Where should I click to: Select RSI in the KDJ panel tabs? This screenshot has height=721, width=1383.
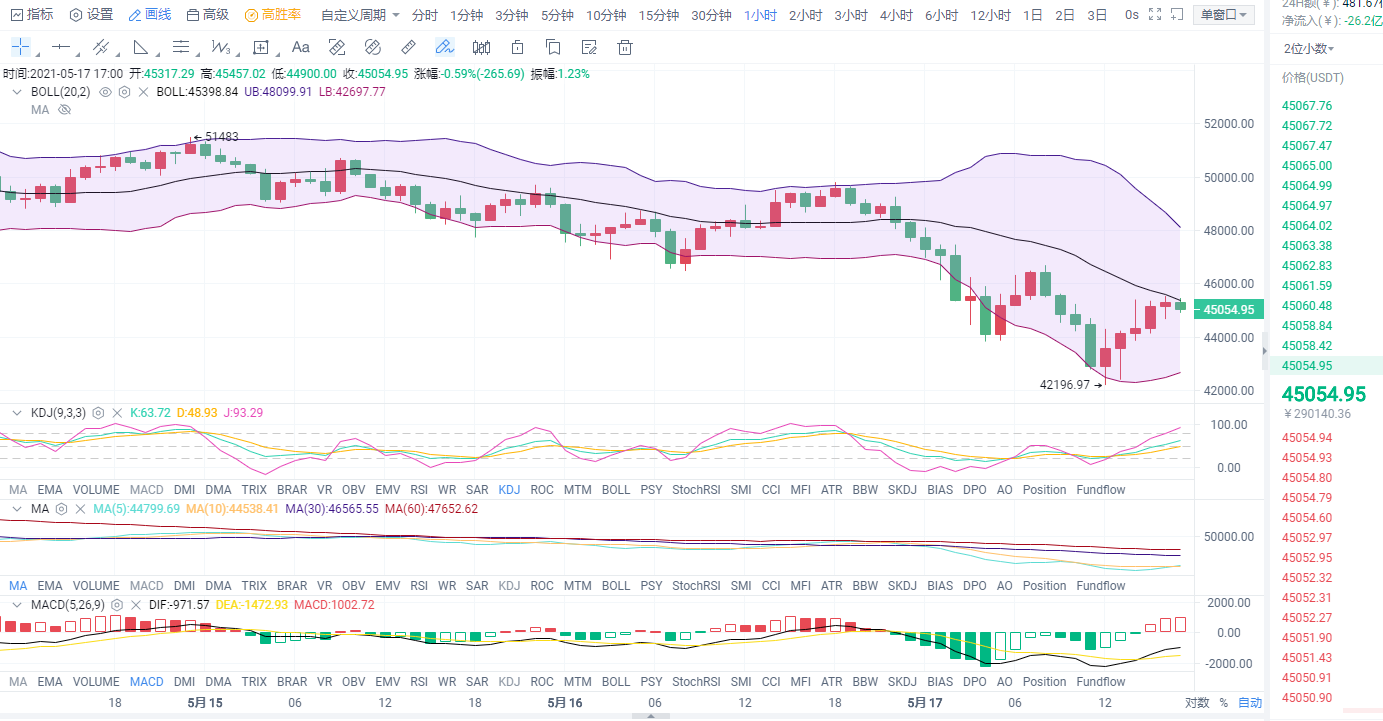tap(418, 490)
